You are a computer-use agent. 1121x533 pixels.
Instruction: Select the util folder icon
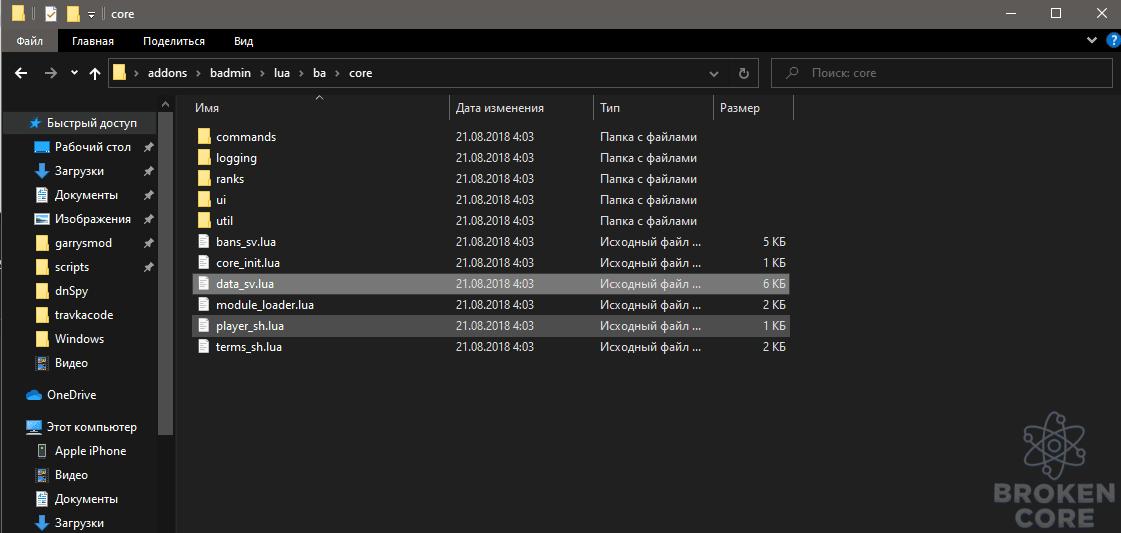(204, 221)
